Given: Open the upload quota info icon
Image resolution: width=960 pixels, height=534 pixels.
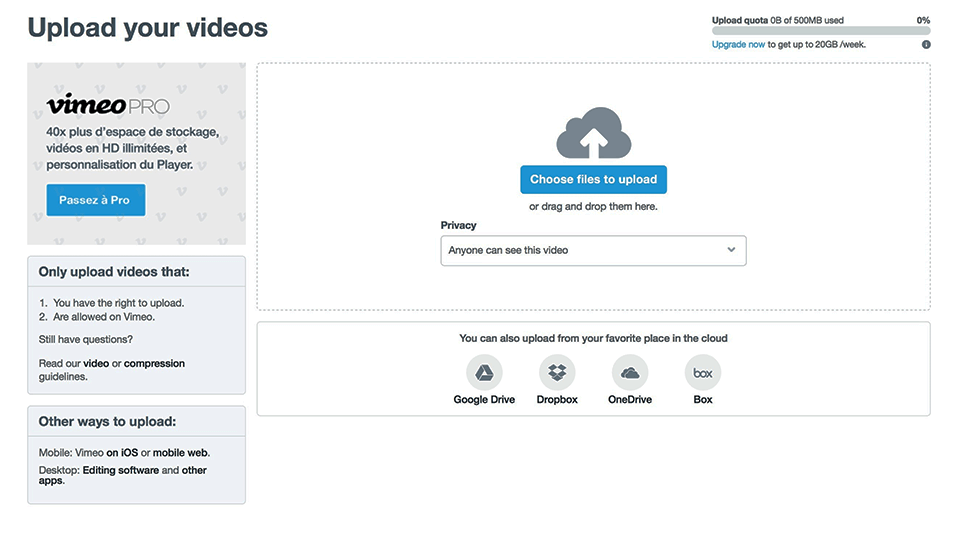Looking at the screenshot, I should tap(926, 45).
